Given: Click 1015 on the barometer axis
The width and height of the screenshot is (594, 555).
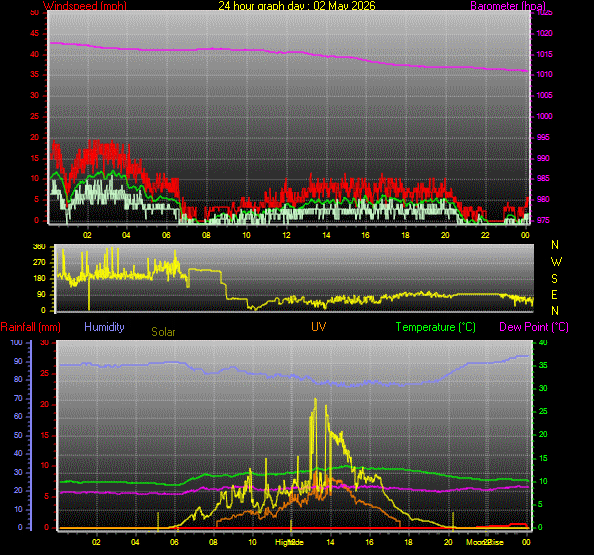Looking at the screenshot, I should coord(544,54).
